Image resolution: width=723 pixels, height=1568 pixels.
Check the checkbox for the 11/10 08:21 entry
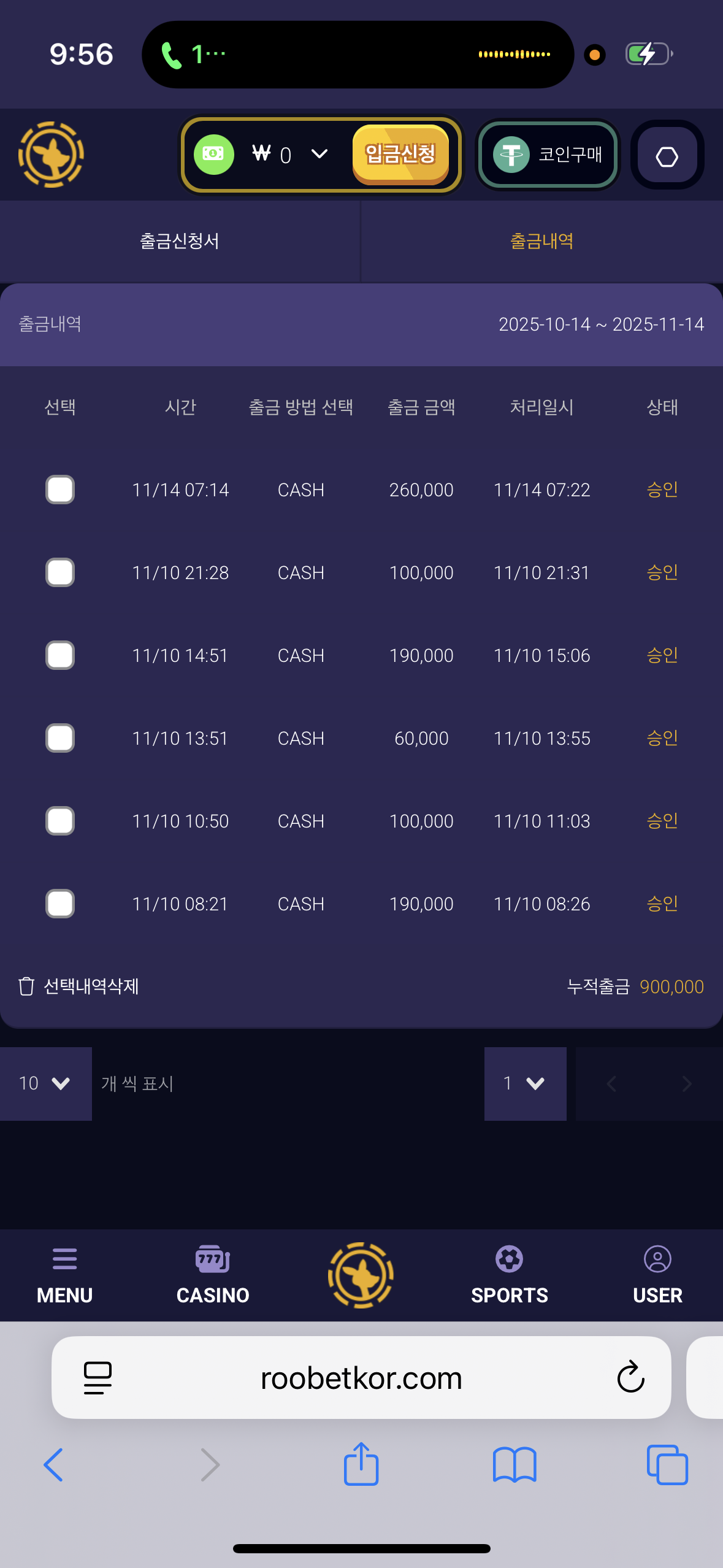point(59,904)
